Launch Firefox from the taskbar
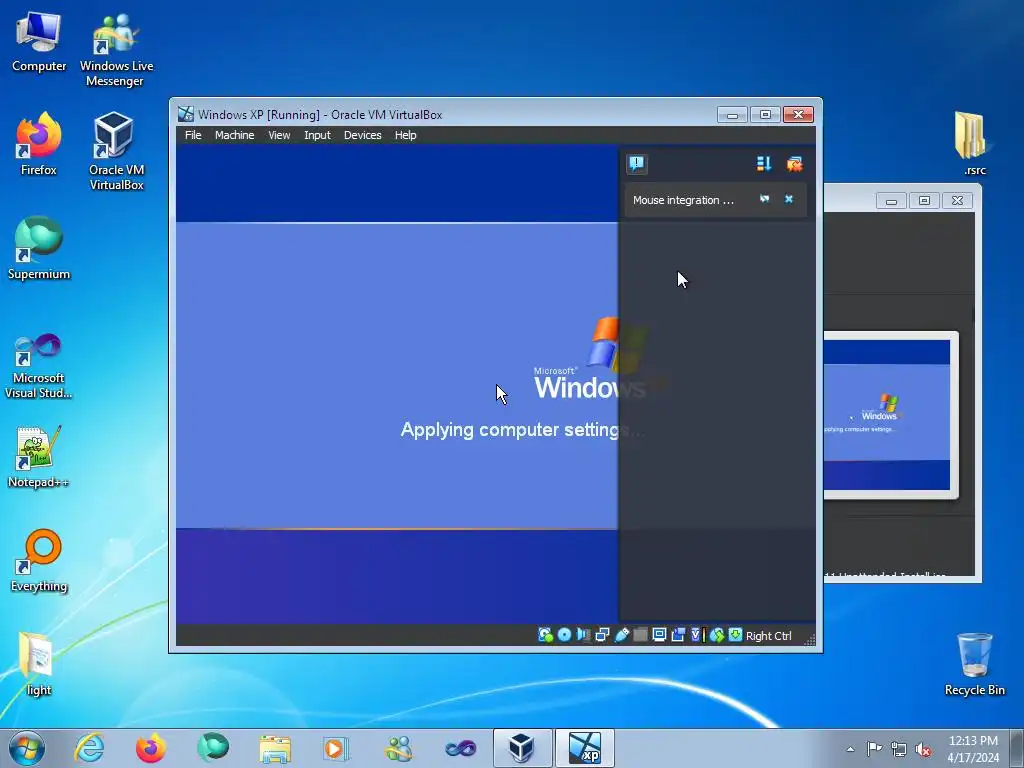This screenshot has width=1024, height=768. pyautogui.click(x=151, y=748)
